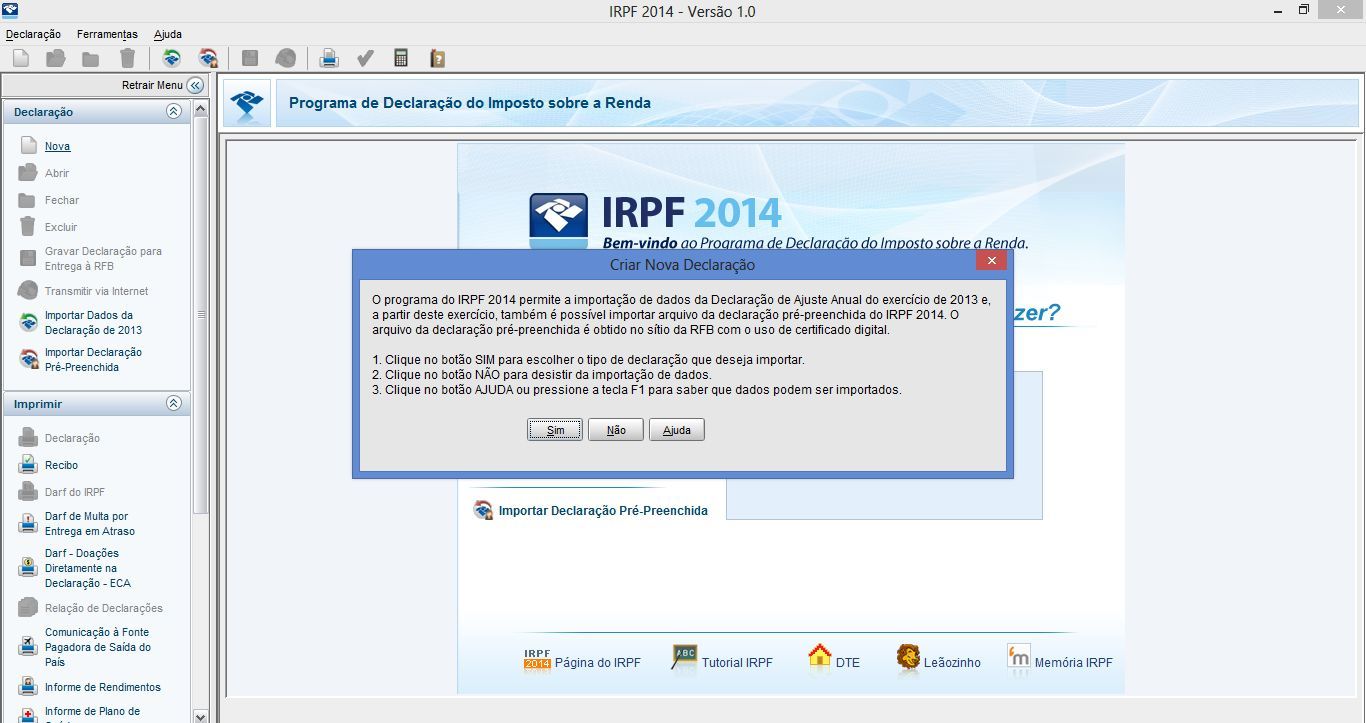Open the Declaração menu
The width and height of the screenshot is (1366, 723).
coord(33,34)
